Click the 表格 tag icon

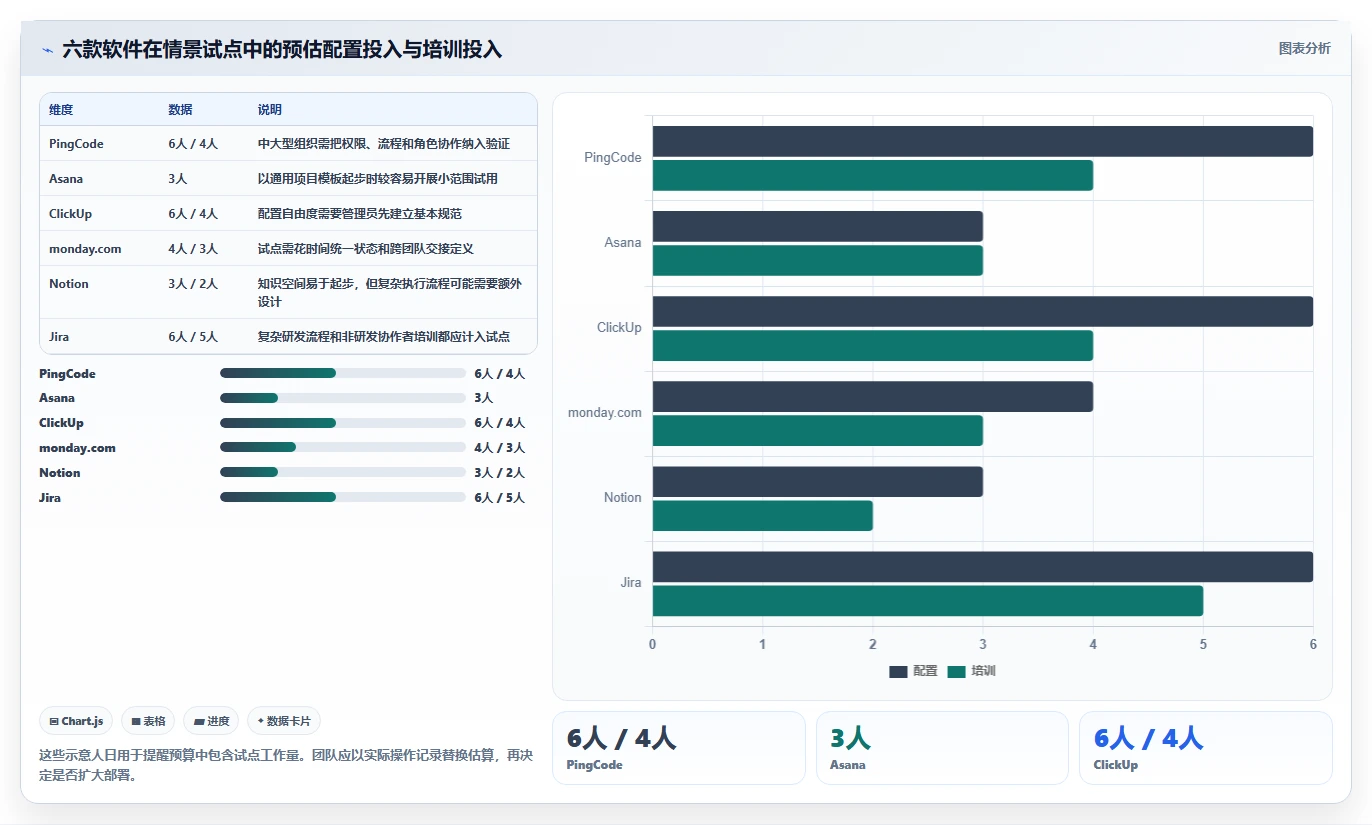pos(136,722)
